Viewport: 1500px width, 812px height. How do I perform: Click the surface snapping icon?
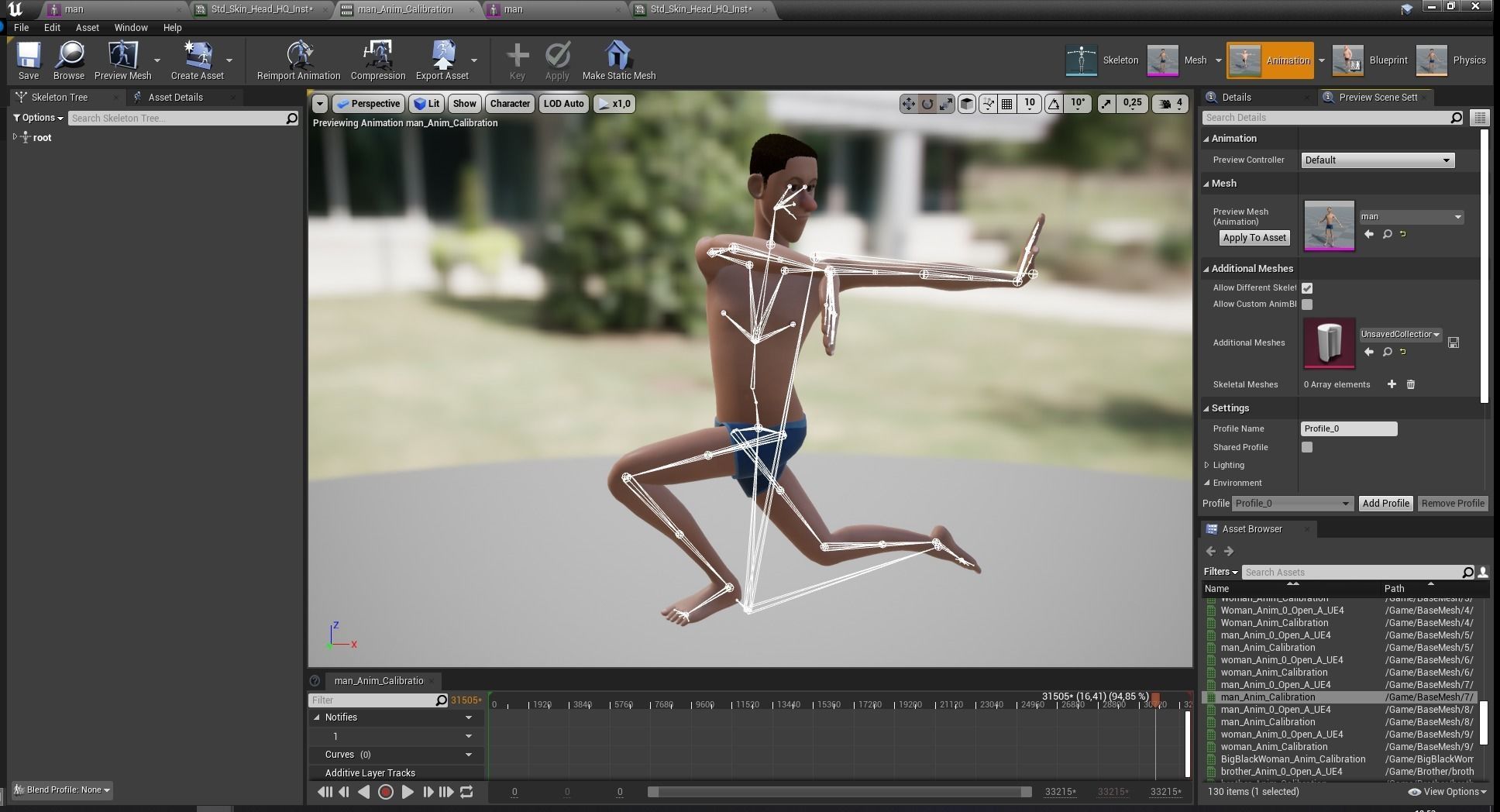pyautogui.click(x=988, y=104)
